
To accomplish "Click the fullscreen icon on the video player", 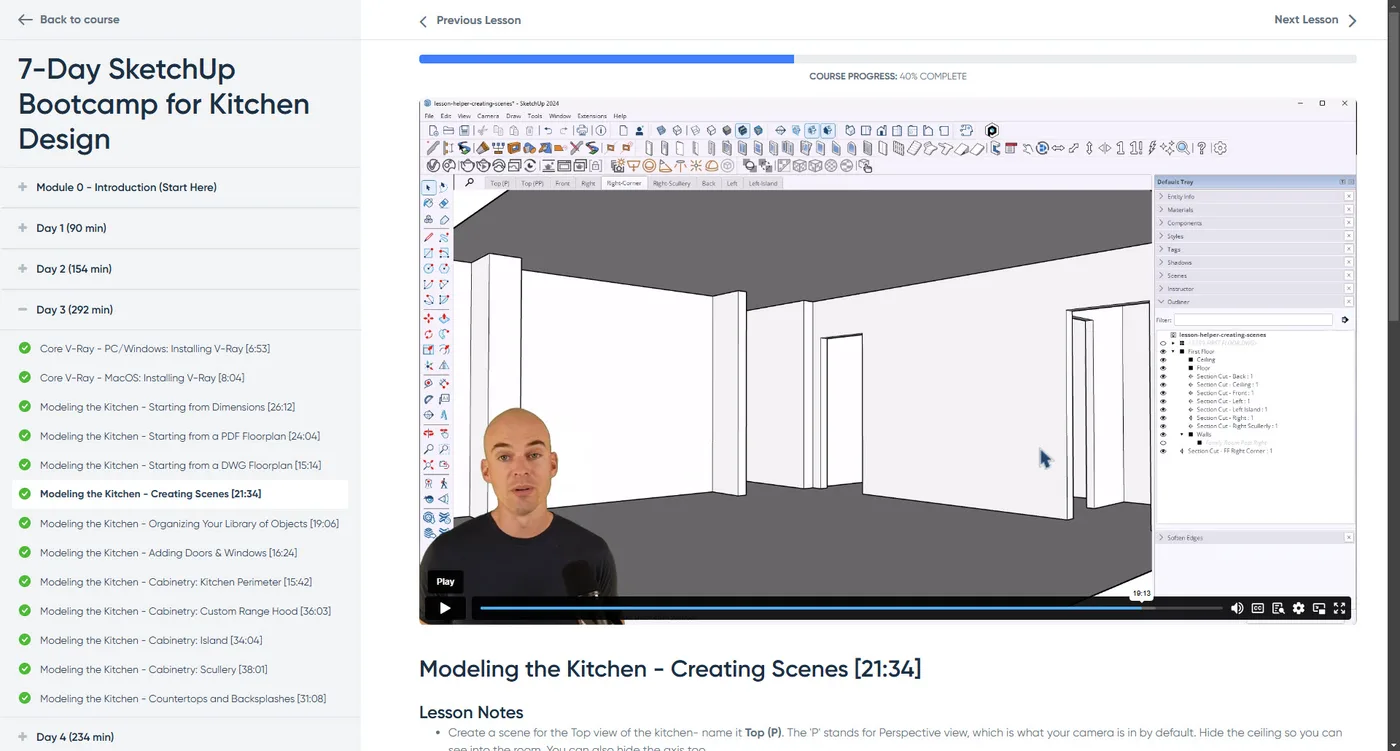I will (1340, 608).
